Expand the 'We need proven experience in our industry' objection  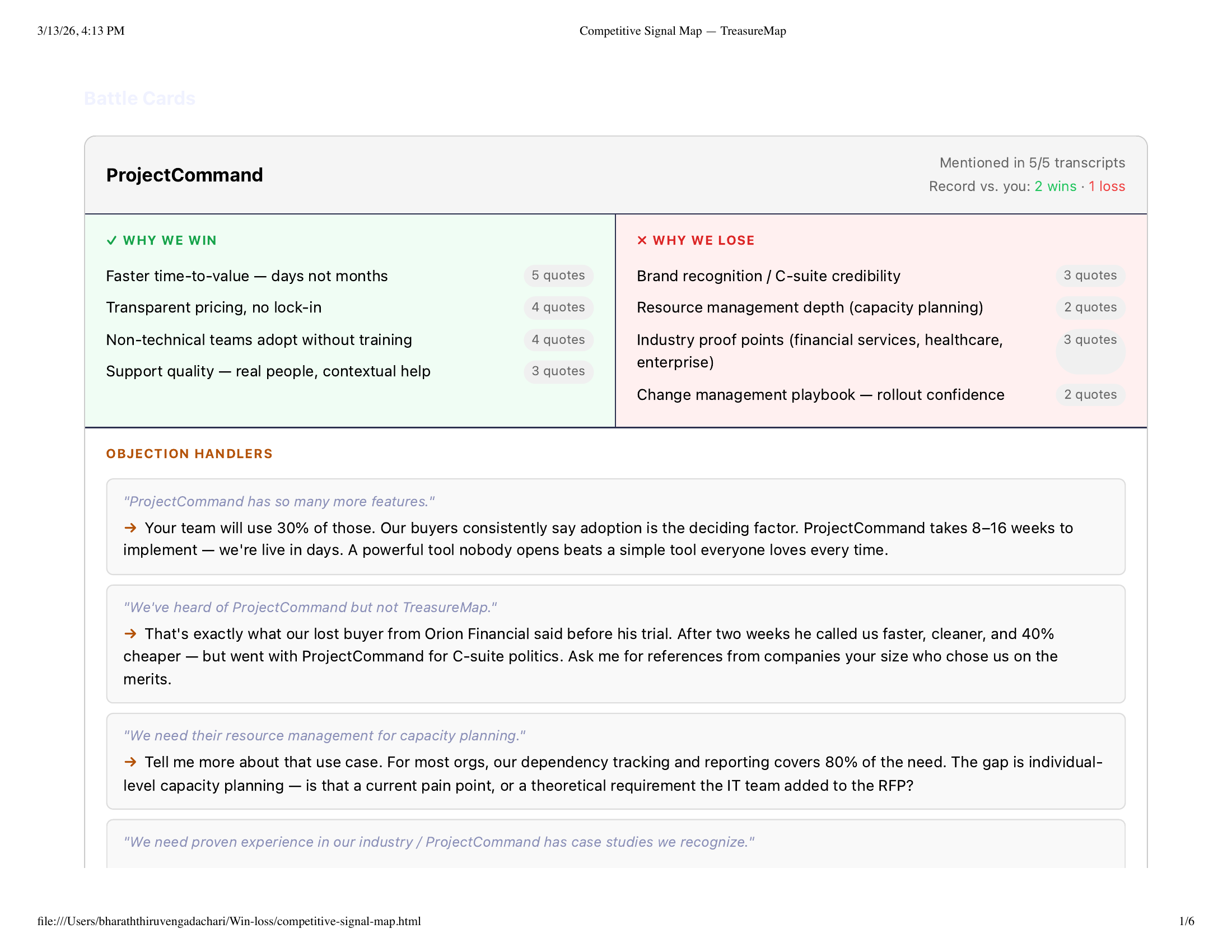click(x=438, y=842)
